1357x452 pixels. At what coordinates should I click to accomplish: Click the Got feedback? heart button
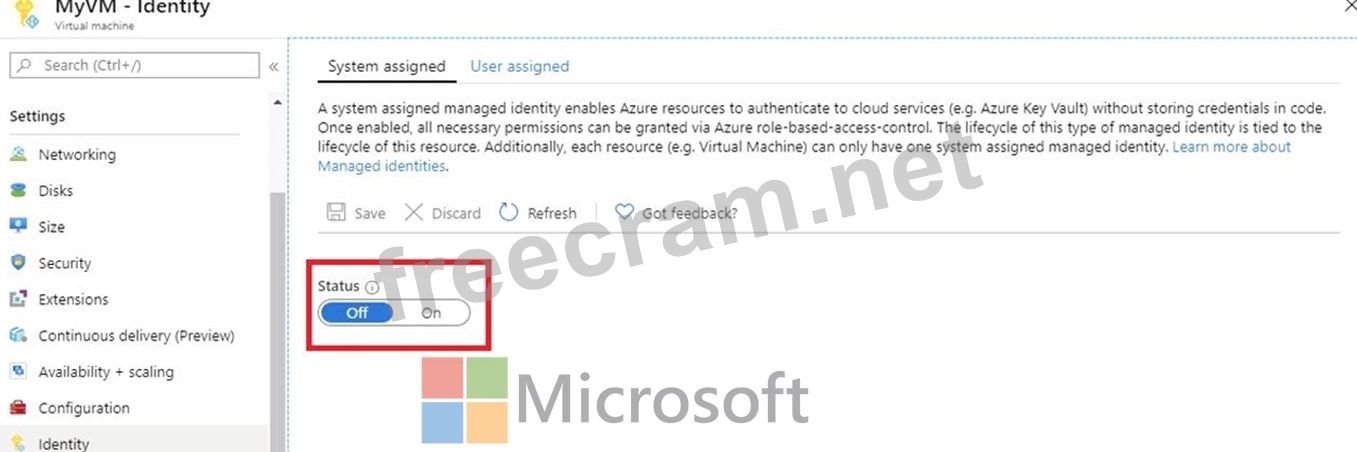pyautogui.click(x=676, y=213)
